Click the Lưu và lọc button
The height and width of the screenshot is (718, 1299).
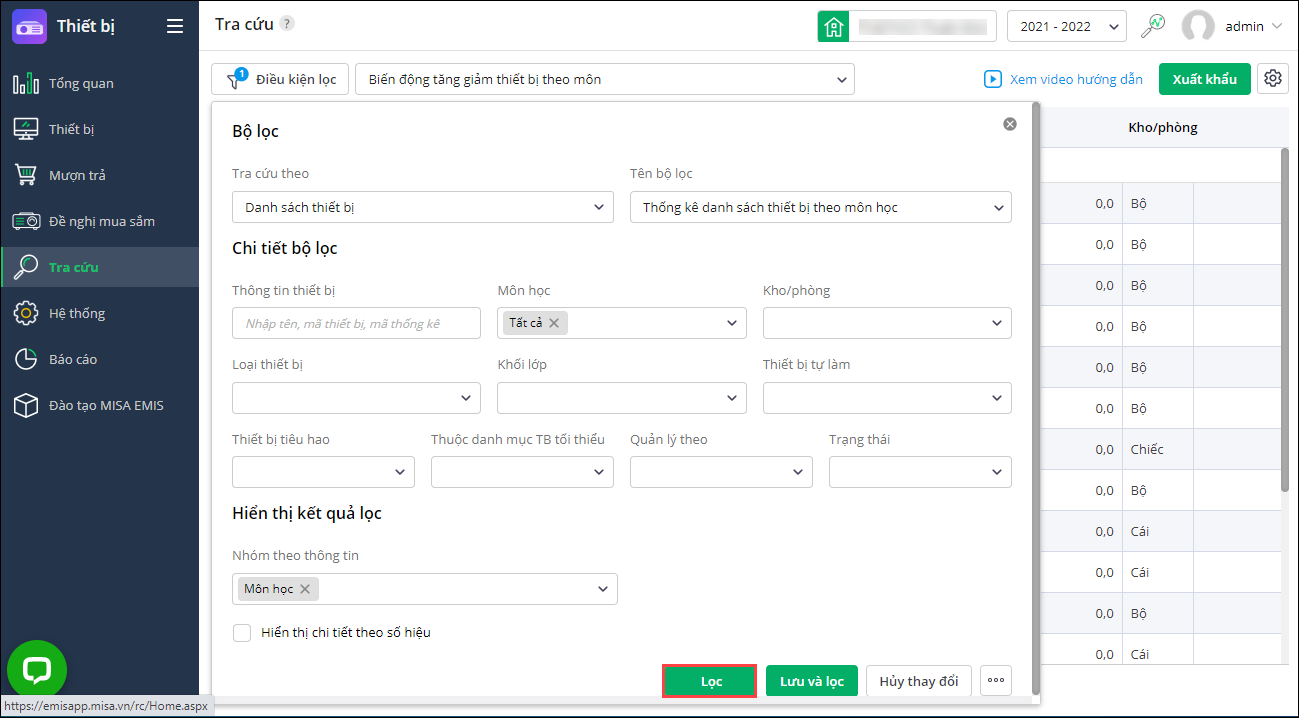(x=812, y=681)
